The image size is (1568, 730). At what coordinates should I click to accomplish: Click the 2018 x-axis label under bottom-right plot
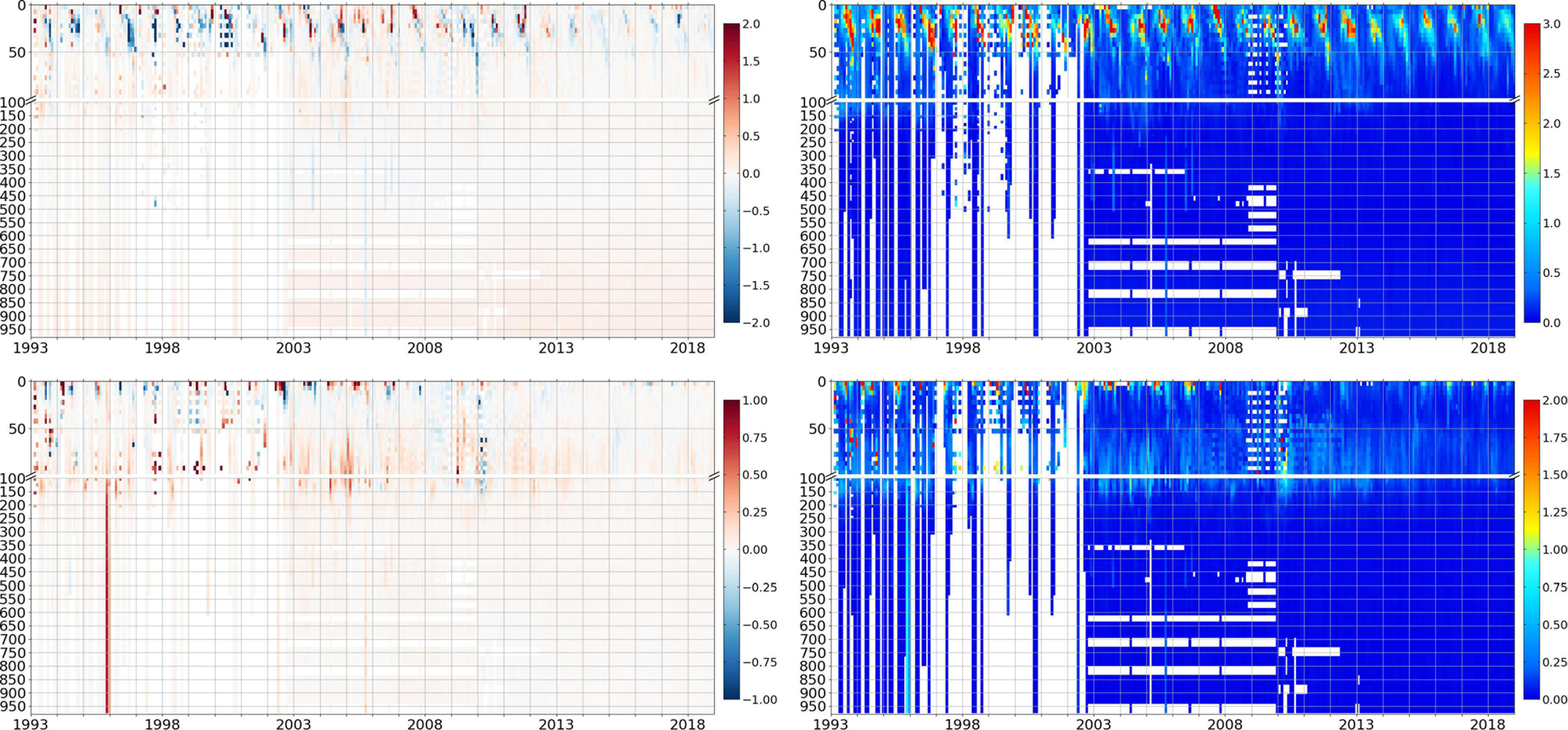pyautogui.click(x=1488, y=724)
